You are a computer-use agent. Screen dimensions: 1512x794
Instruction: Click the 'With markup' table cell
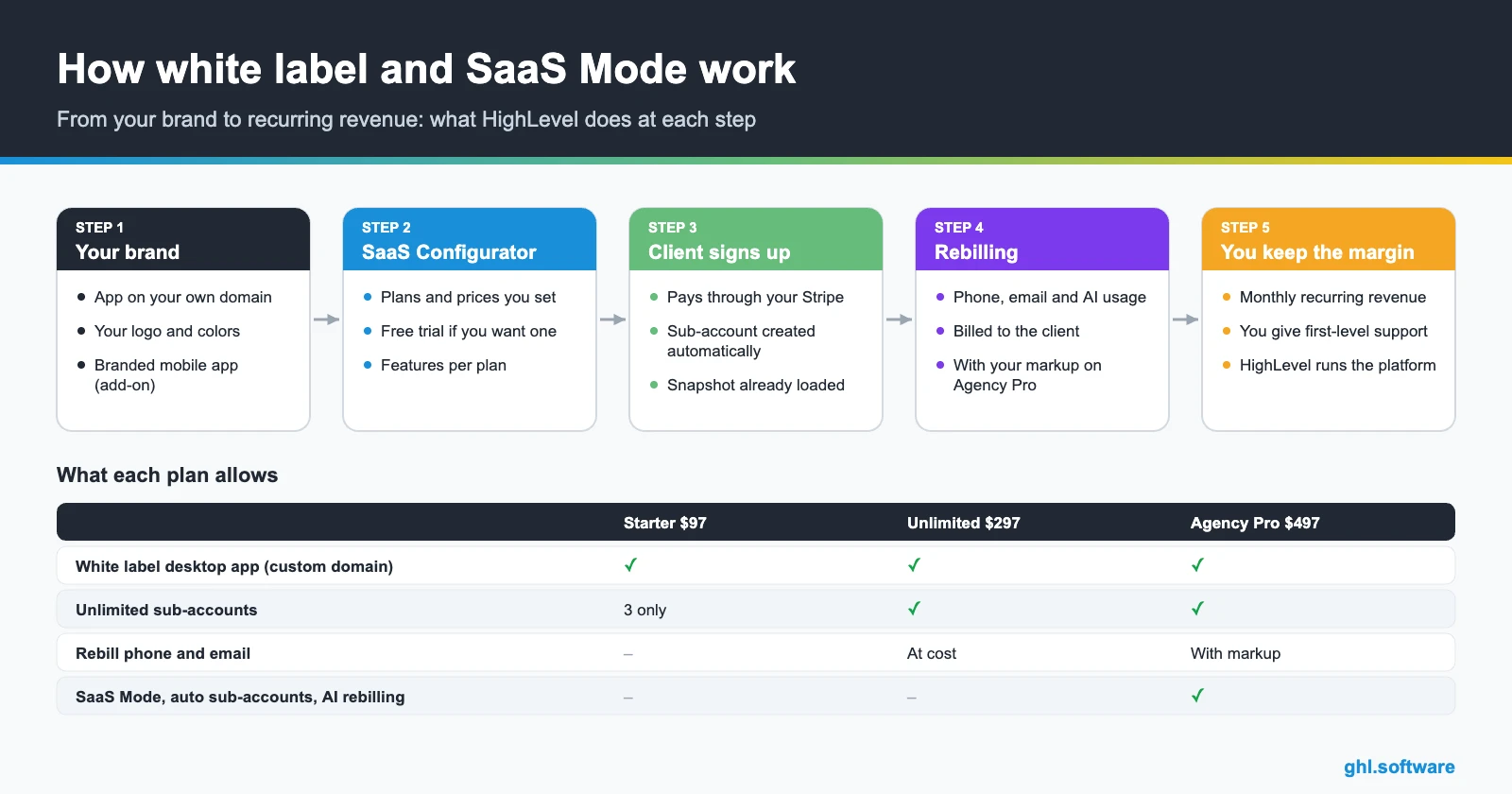tap(1235, 653)
